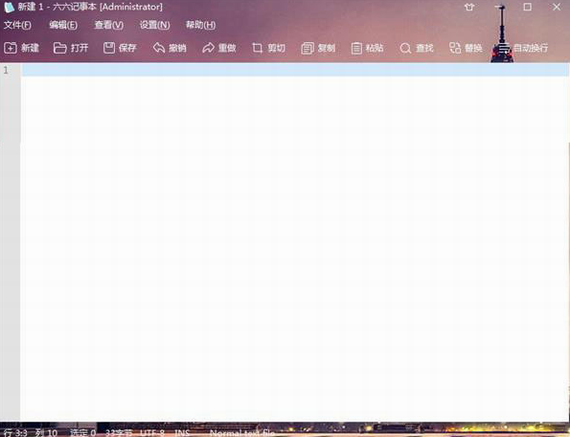Undo last edit with 撤销 icon
570x437 pixels.
coord(169,48)
